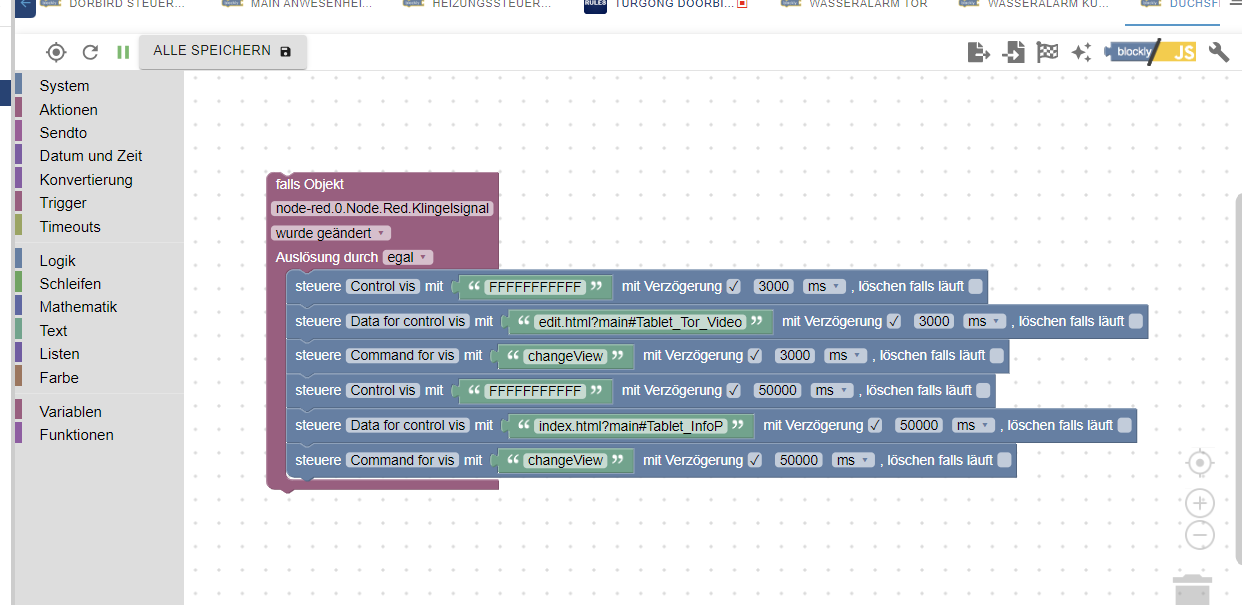Open the Trigger category in toolbox

tap(63, 203)
